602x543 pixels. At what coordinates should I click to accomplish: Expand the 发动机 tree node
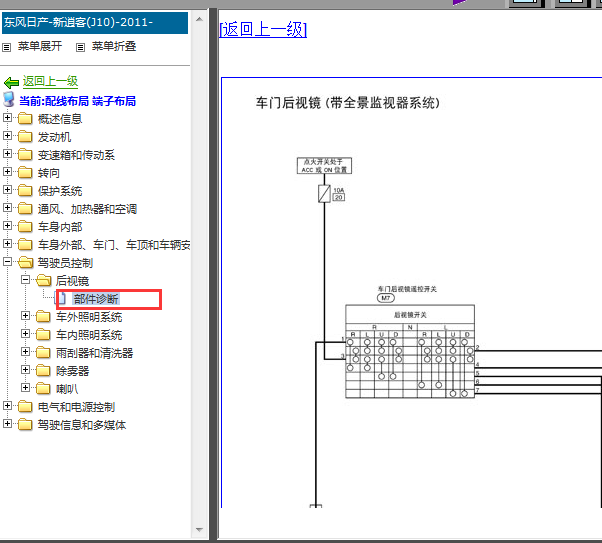[x=7, y=136]
